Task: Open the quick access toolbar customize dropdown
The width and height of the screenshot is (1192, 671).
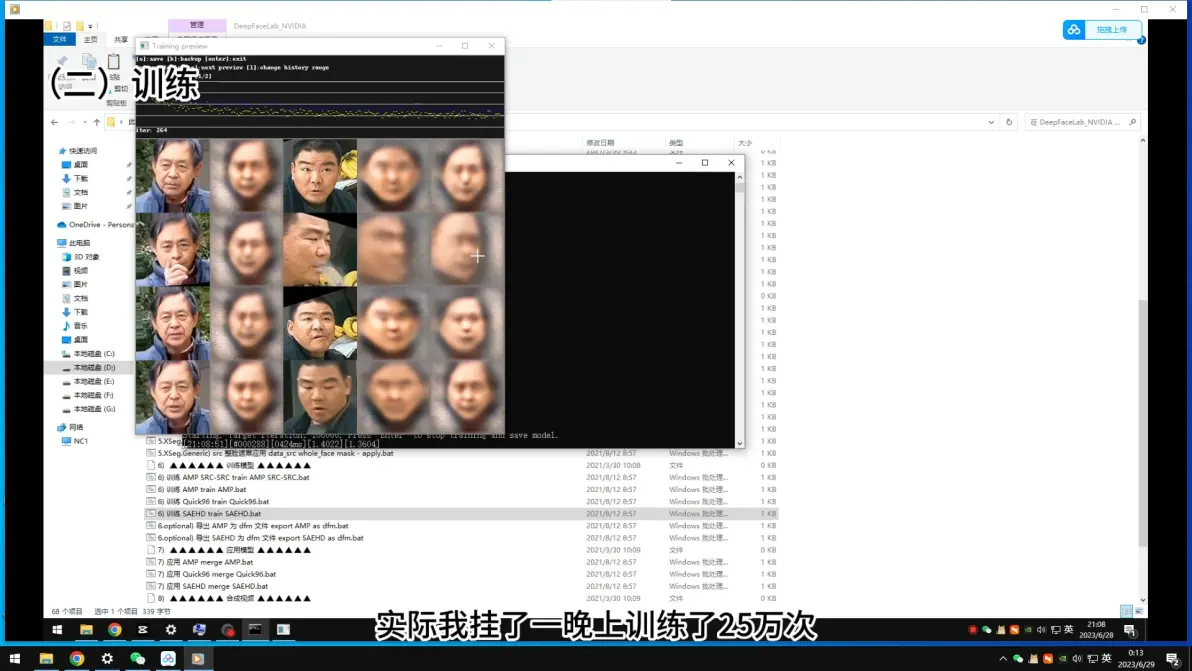Action: 90,27
